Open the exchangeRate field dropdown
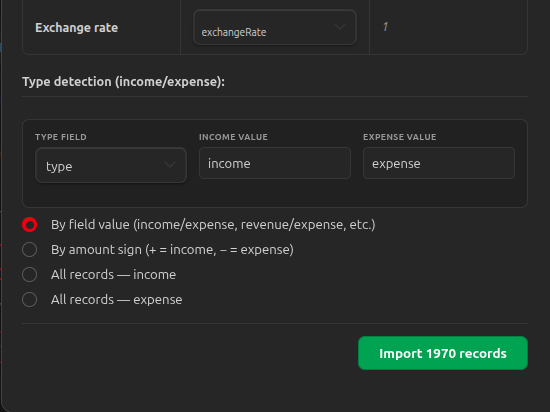Screen dimensions: 550x412 coord(275,27)
